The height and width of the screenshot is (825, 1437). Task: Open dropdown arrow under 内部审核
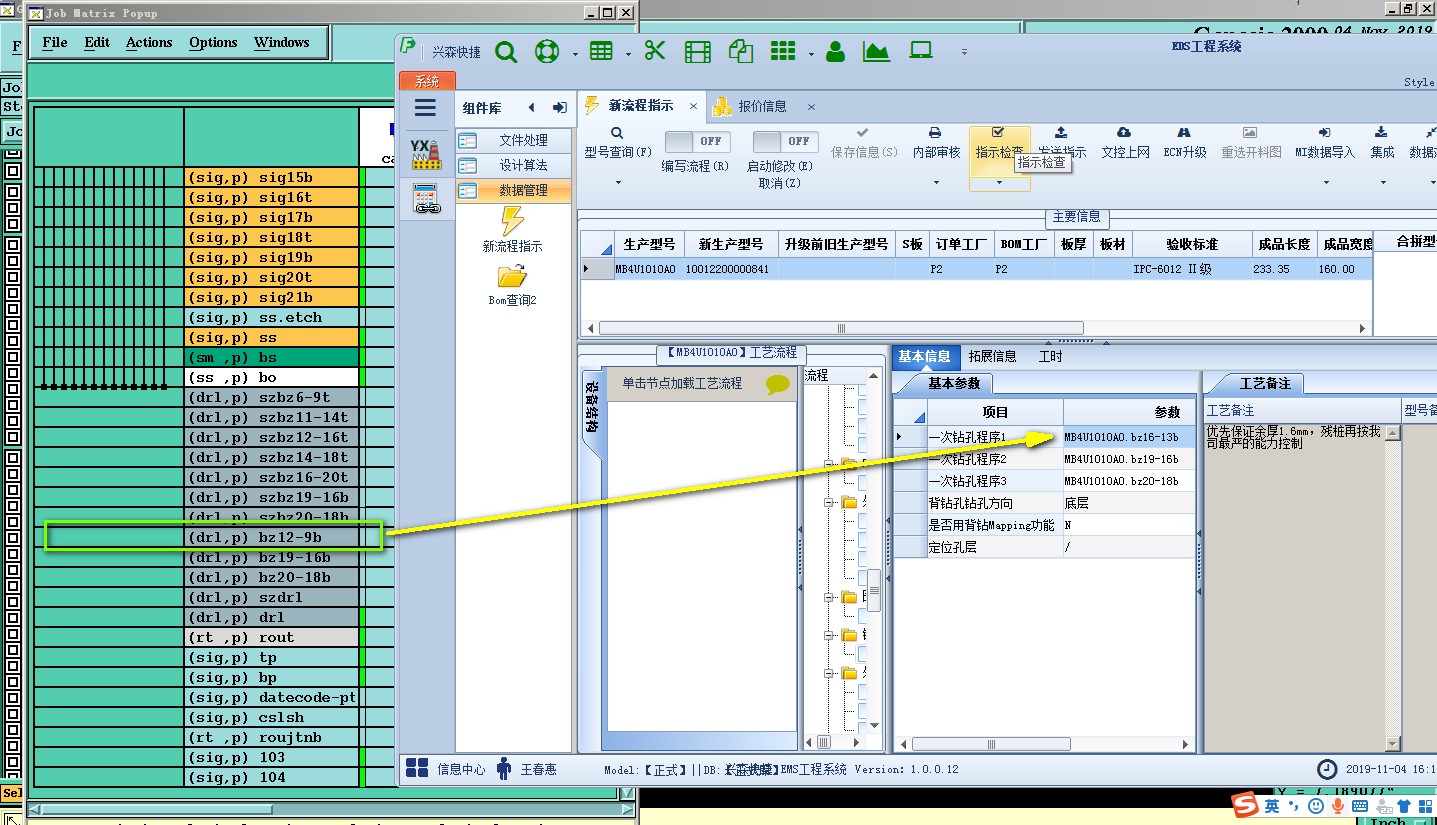tap(936, 183)
